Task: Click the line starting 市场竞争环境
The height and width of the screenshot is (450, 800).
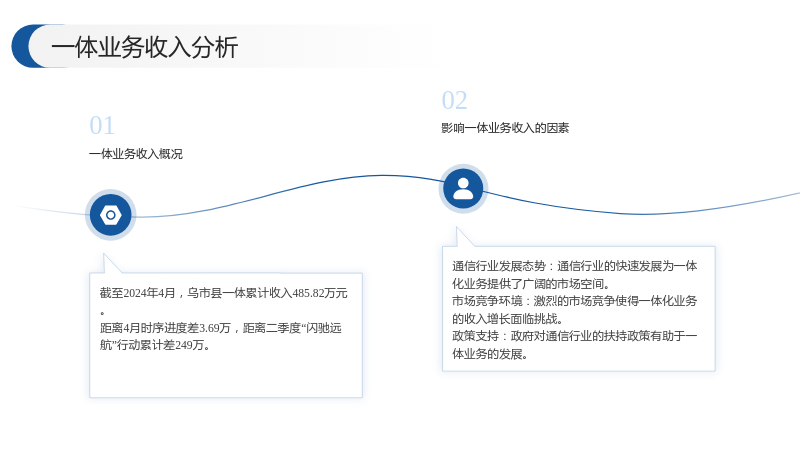Action: [x=574, y=301]
